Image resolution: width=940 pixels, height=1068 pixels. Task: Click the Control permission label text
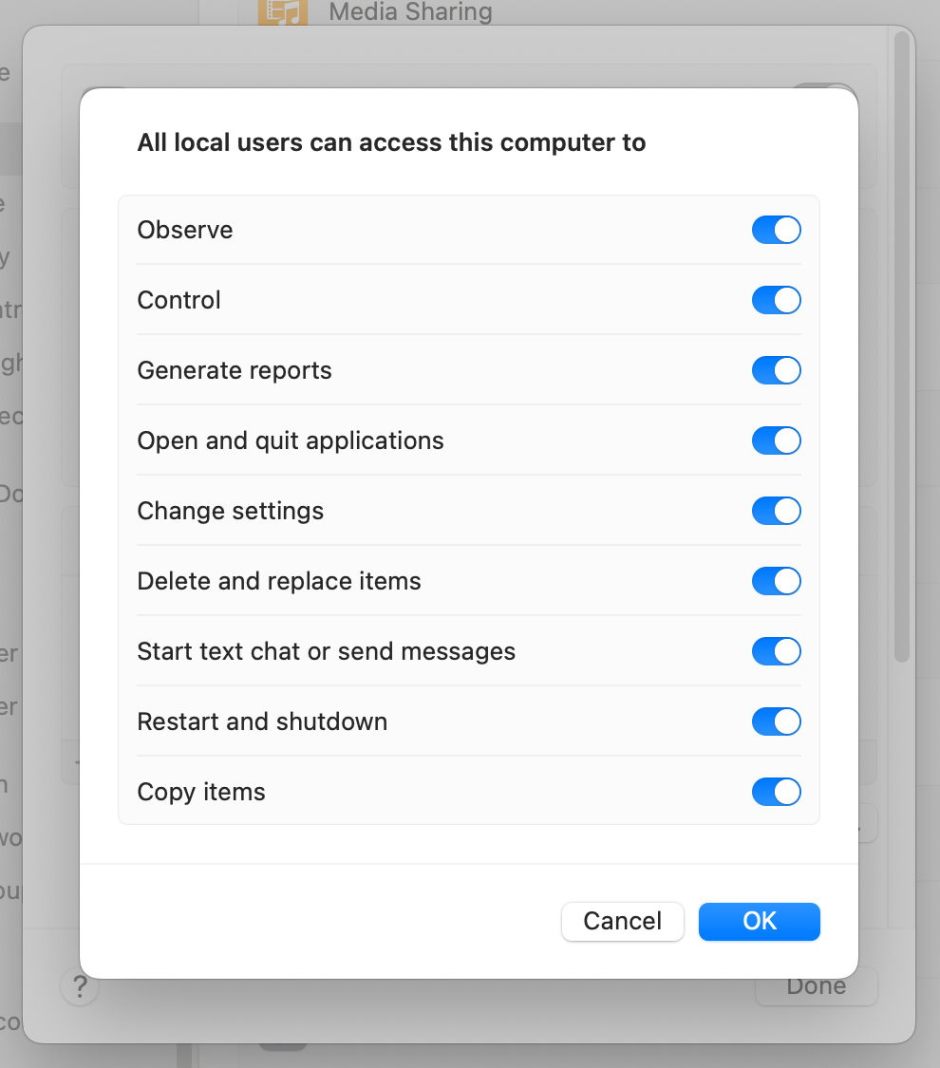tap(179, 300)
